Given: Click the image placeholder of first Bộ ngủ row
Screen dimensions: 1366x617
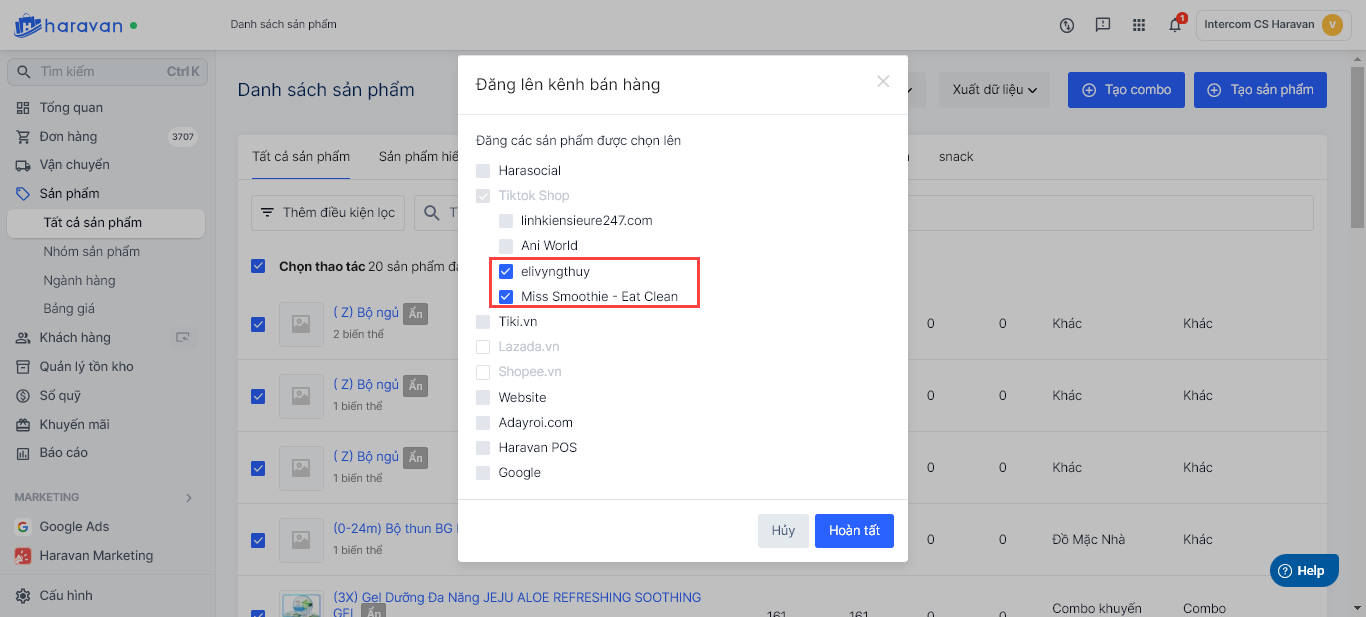Looking at the screenshot, I should [301, 324].
